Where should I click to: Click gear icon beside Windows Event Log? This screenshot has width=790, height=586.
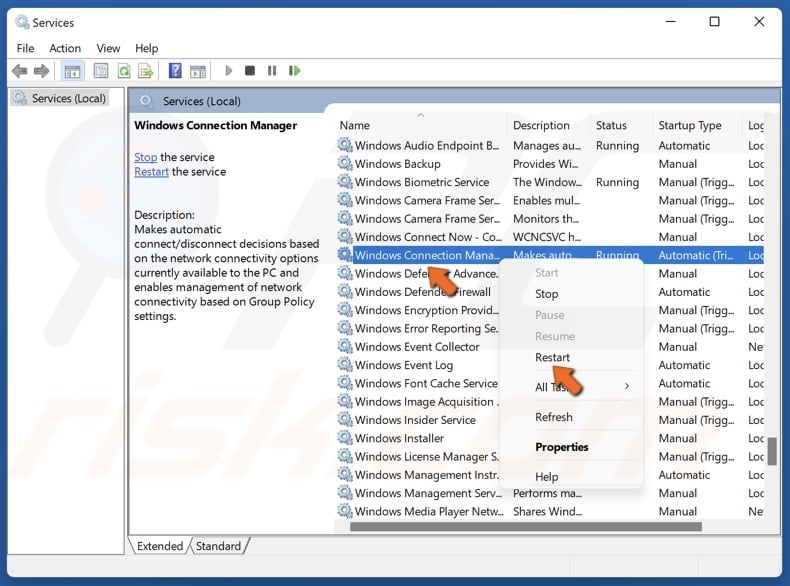[345, 365]
